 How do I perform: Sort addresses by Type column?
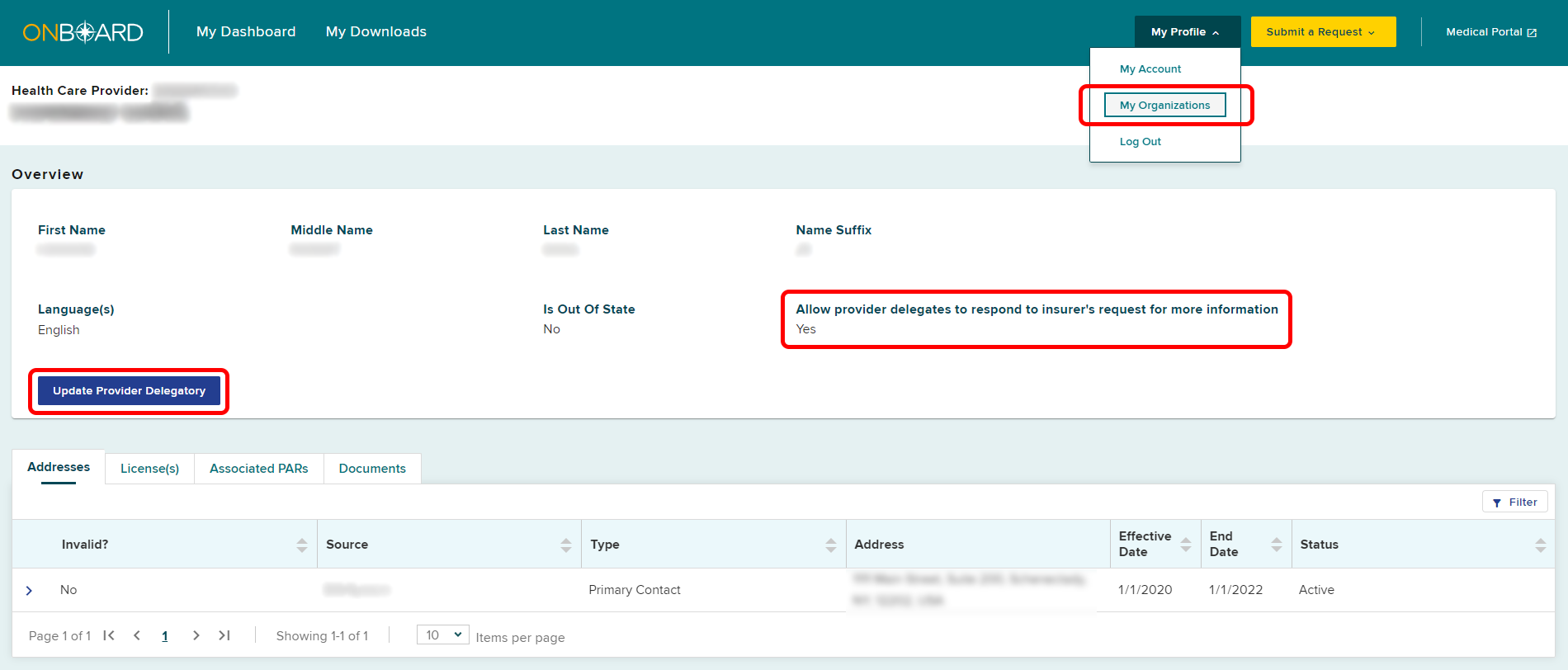830,545
